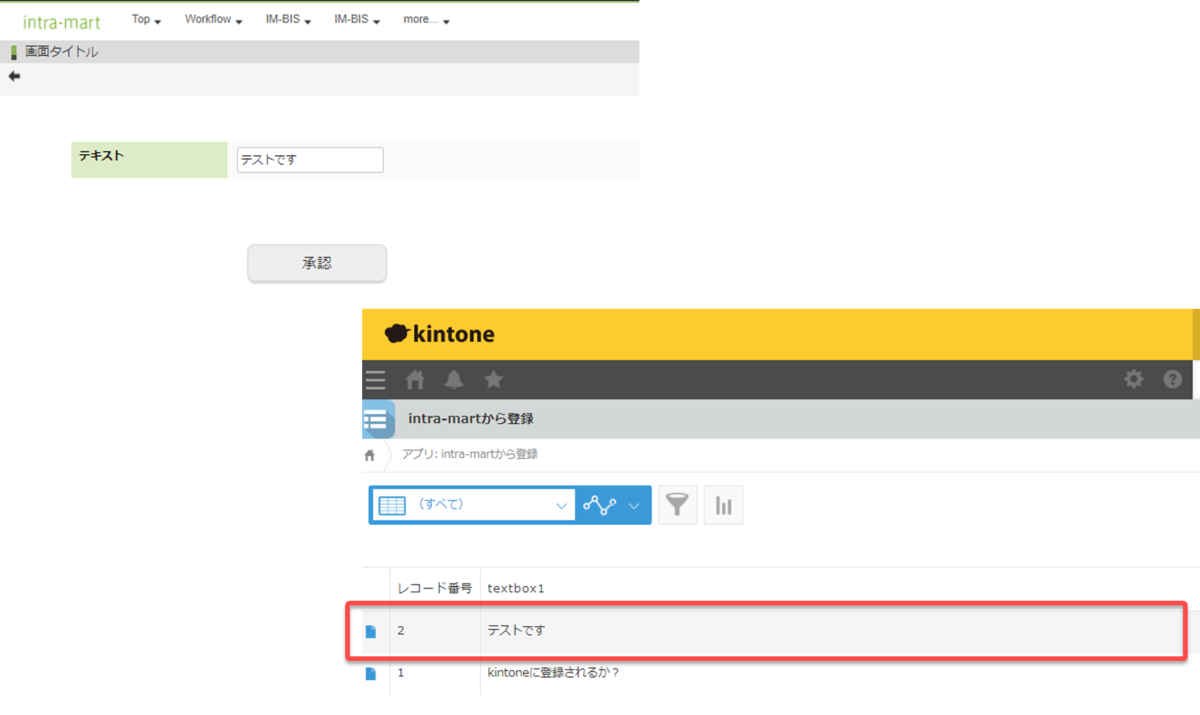
Task: Click the back arrow under 画面タイトル
Action: point(14,76)
